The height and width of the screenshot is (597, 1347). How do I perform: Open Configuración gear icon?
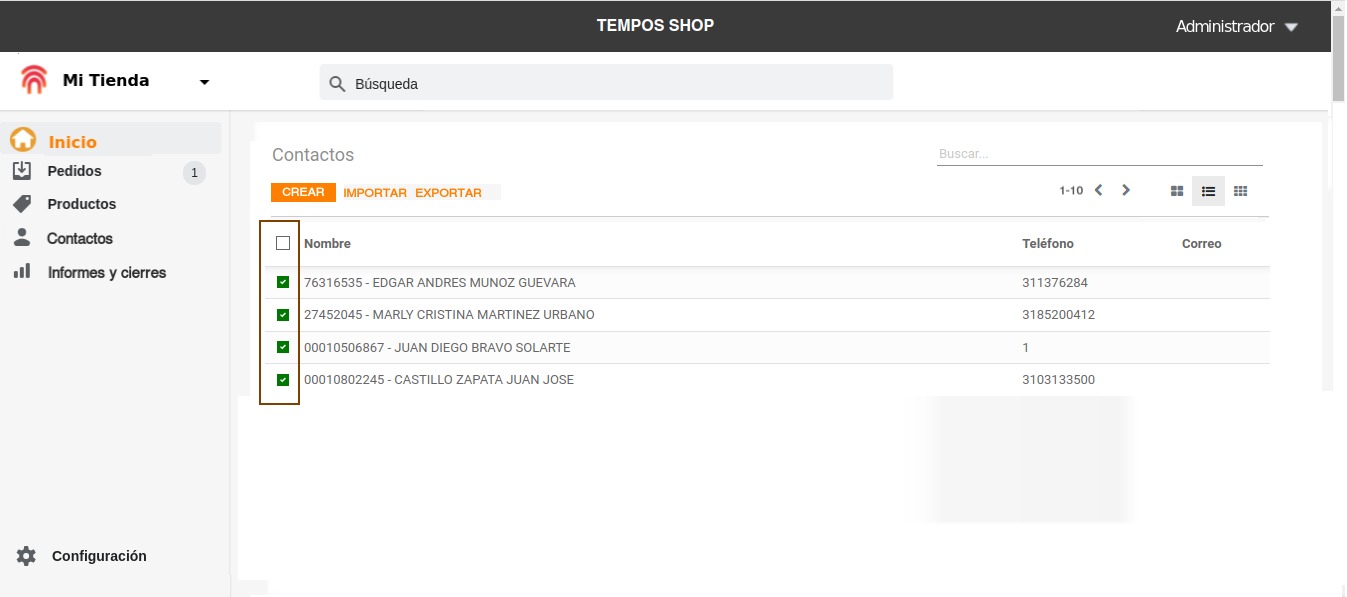coord(26,556)
